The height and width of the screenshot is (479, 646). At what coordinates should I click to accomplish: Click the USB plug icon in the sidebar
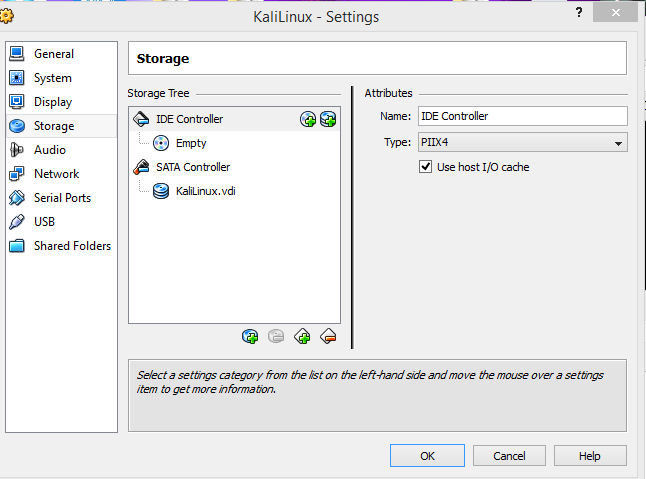click(17, 222)
